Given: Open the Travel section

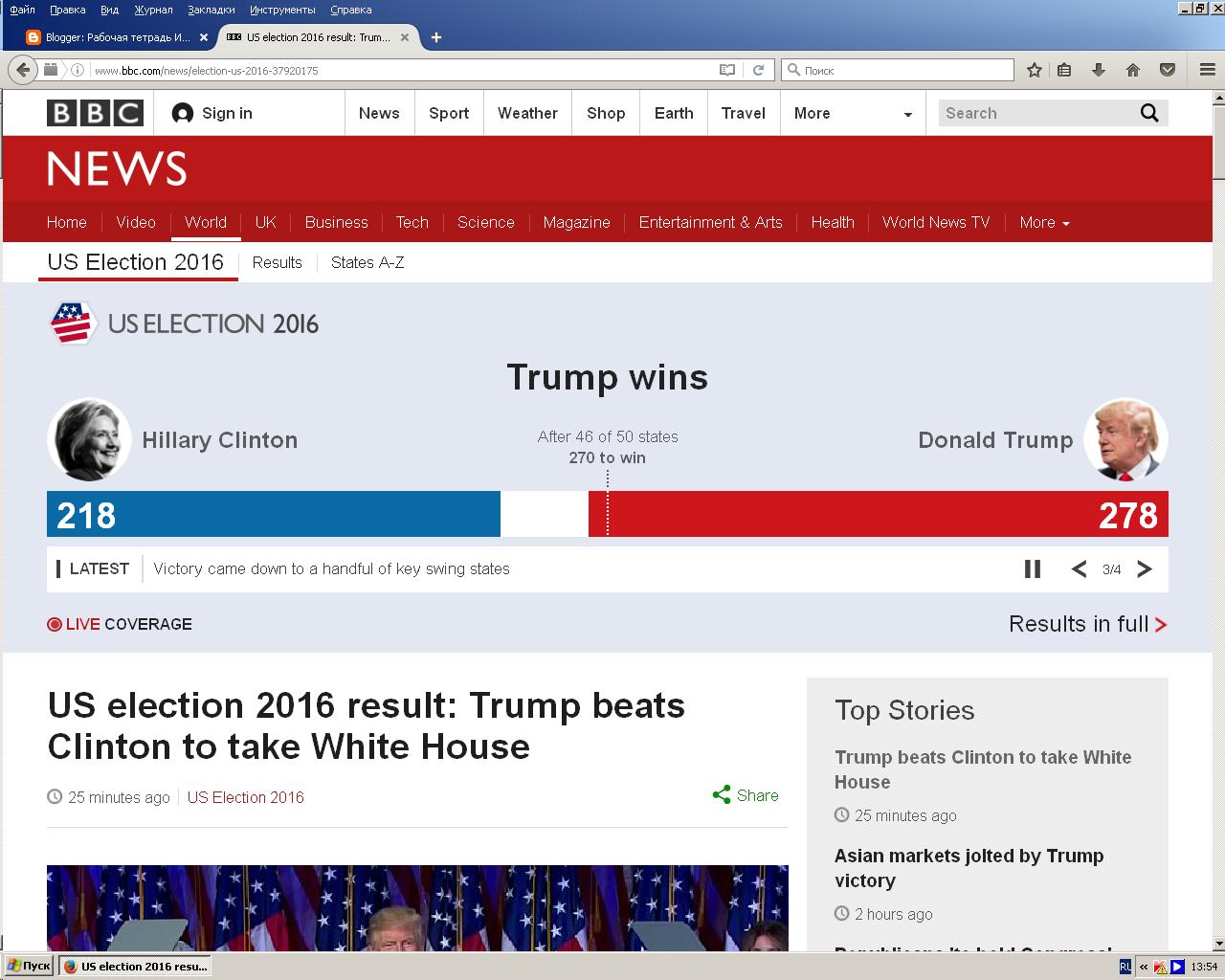Looking at the screenshot, I should coord(744,113).
